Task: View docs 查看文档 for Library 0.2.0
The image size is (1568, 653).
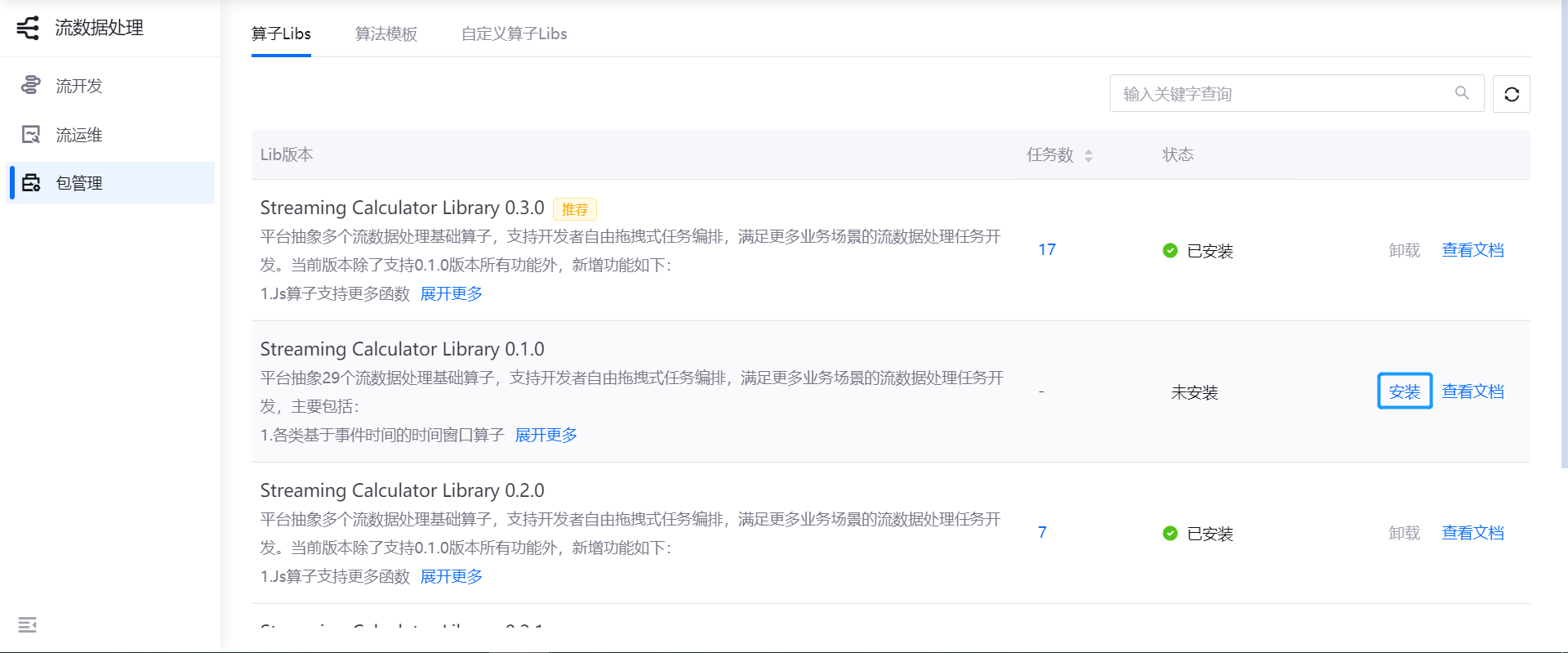Action: pyautogui.click(x=1472, y=533)
